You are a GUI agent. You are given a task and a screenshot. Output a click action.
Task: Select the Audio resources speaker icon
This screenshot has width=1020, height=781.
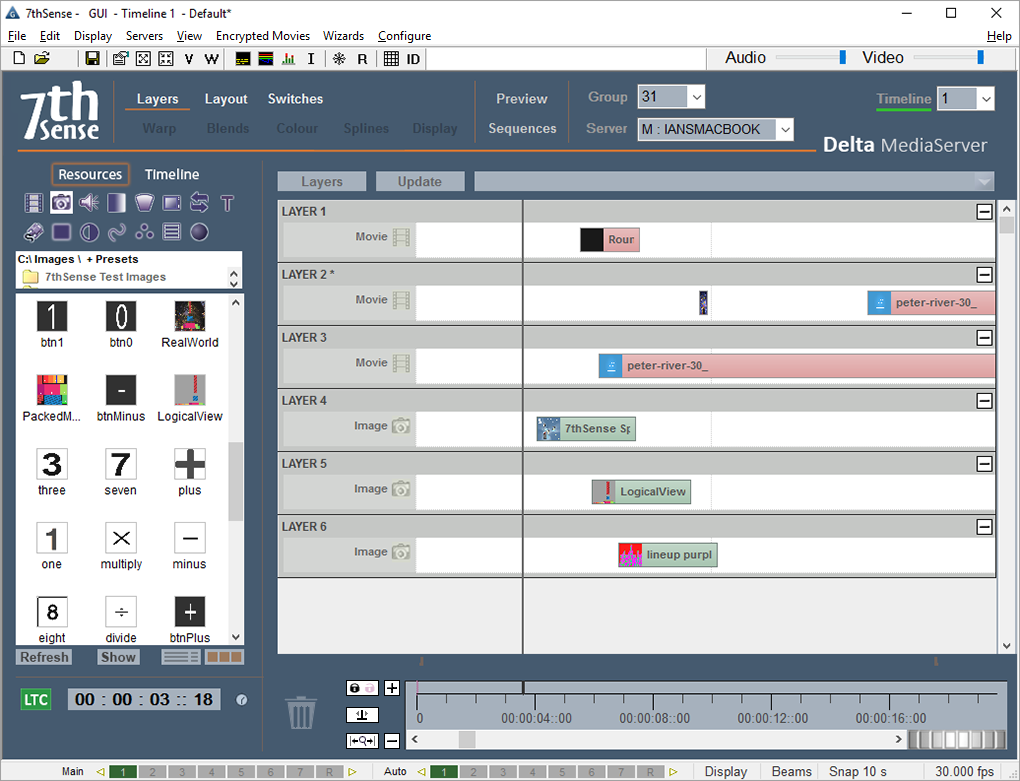coord(89,203)
